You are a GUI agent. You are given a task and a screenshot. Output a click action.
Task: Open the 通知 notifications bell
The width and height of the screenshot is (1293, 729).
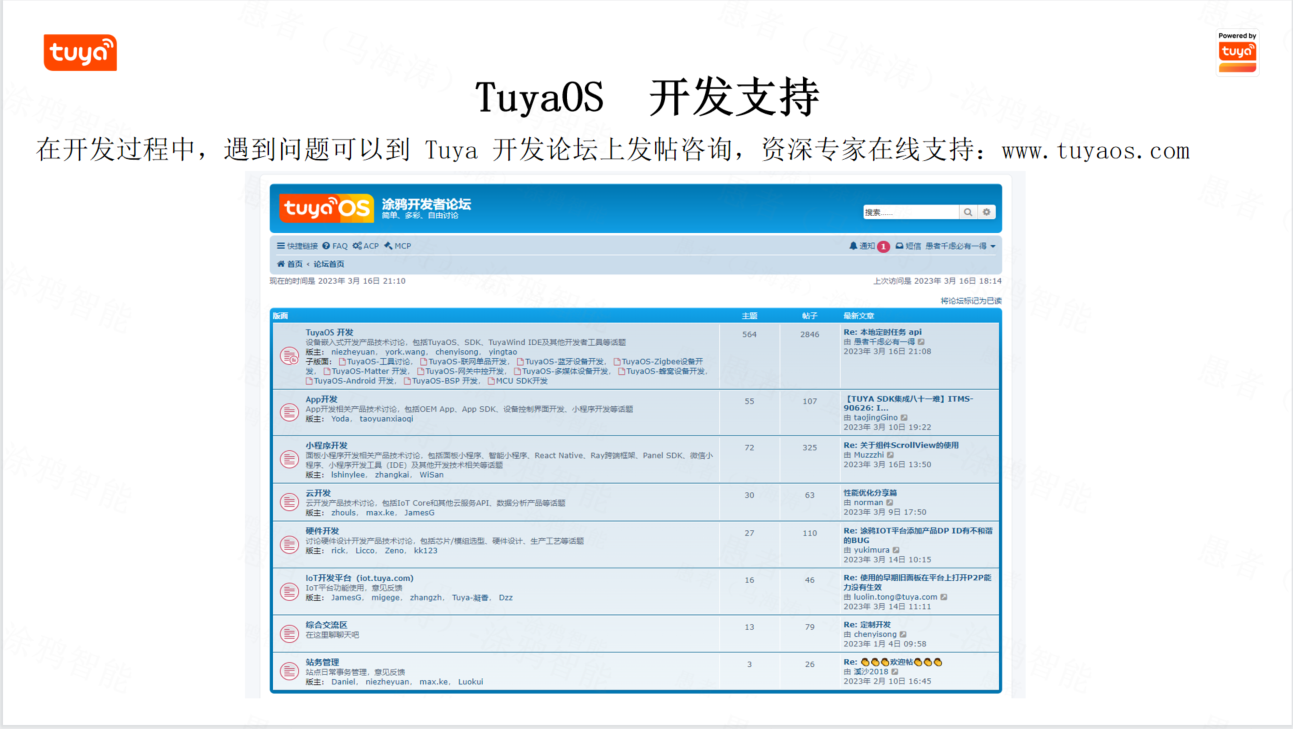click(x=862, y=246)
